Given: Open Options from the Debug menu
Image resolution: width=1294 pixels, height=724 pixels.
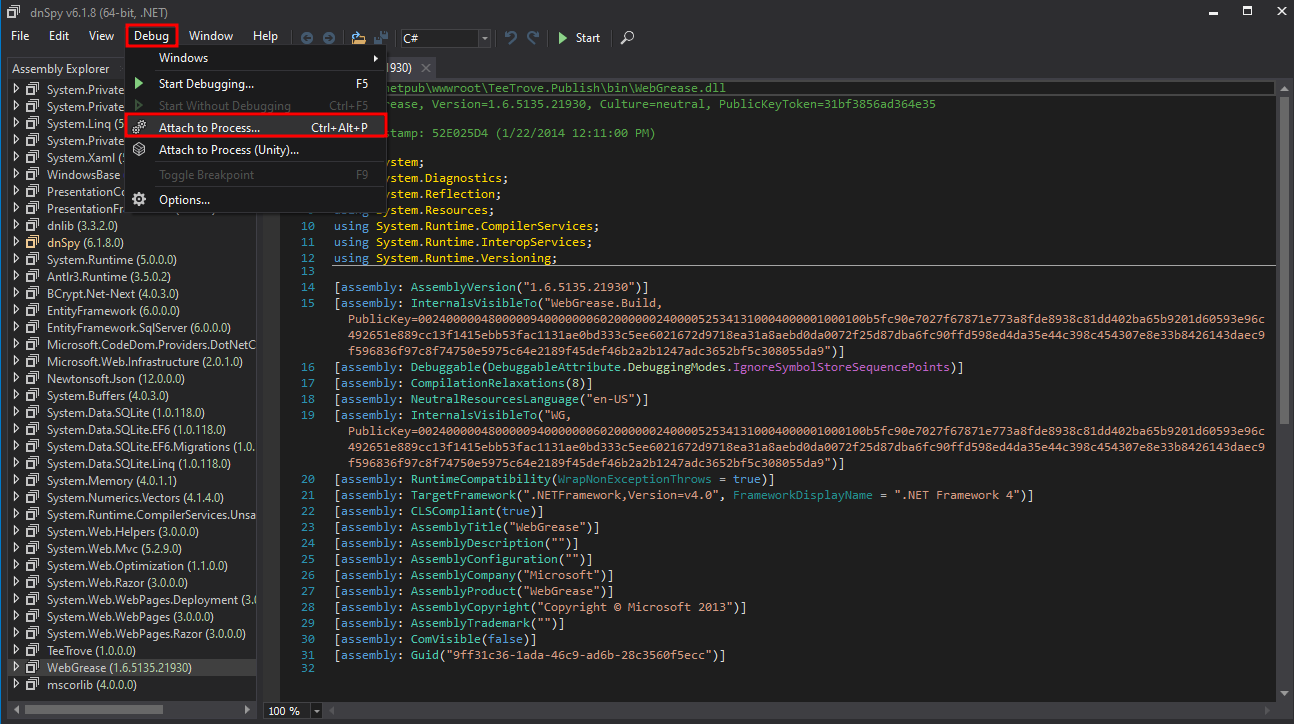Looking at the screenshot, I should tap(184, 200).
